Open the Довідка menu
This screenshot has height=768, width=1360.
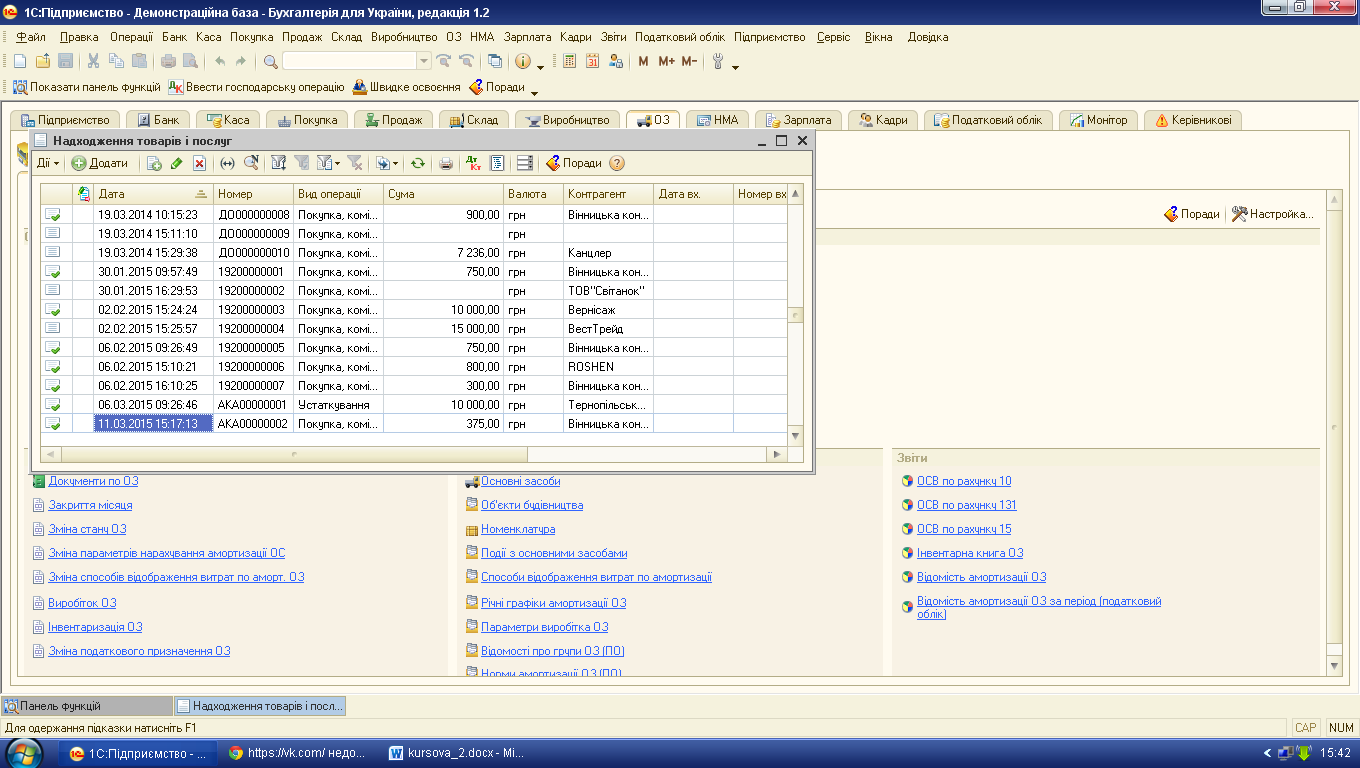coord(928,37)
